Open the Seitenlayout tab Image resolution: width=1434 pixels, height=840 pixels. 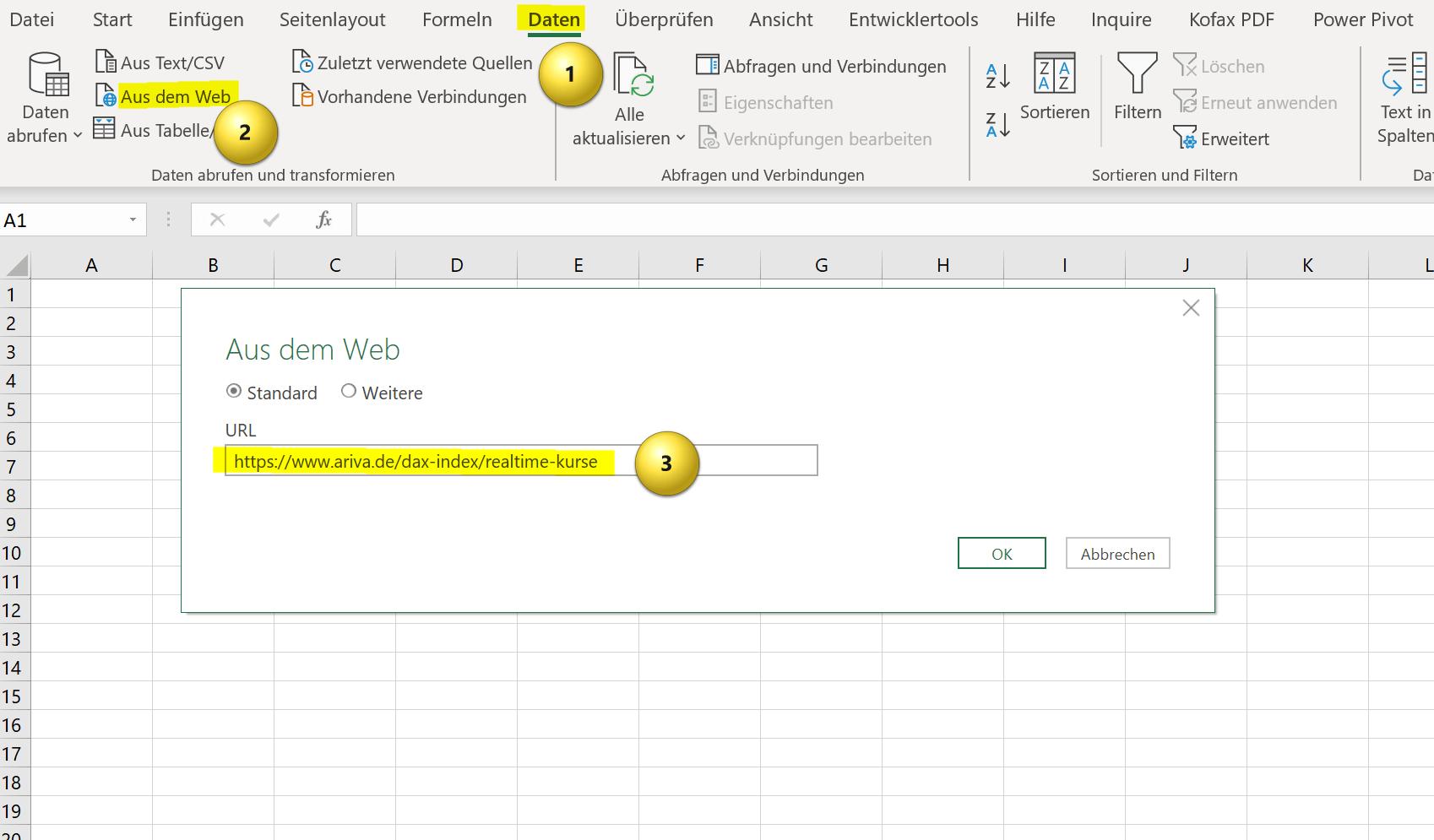[333, 19]
